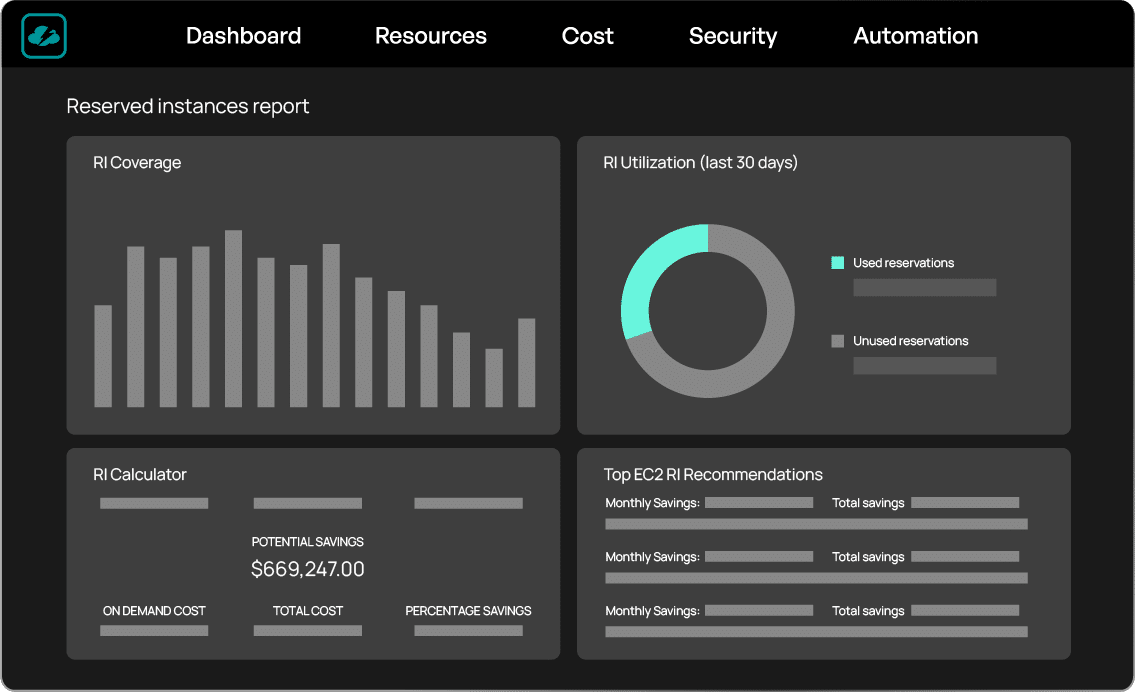
Task: Click the cloud logo icon
Action: pyautogui.click(x=43, y=35)
